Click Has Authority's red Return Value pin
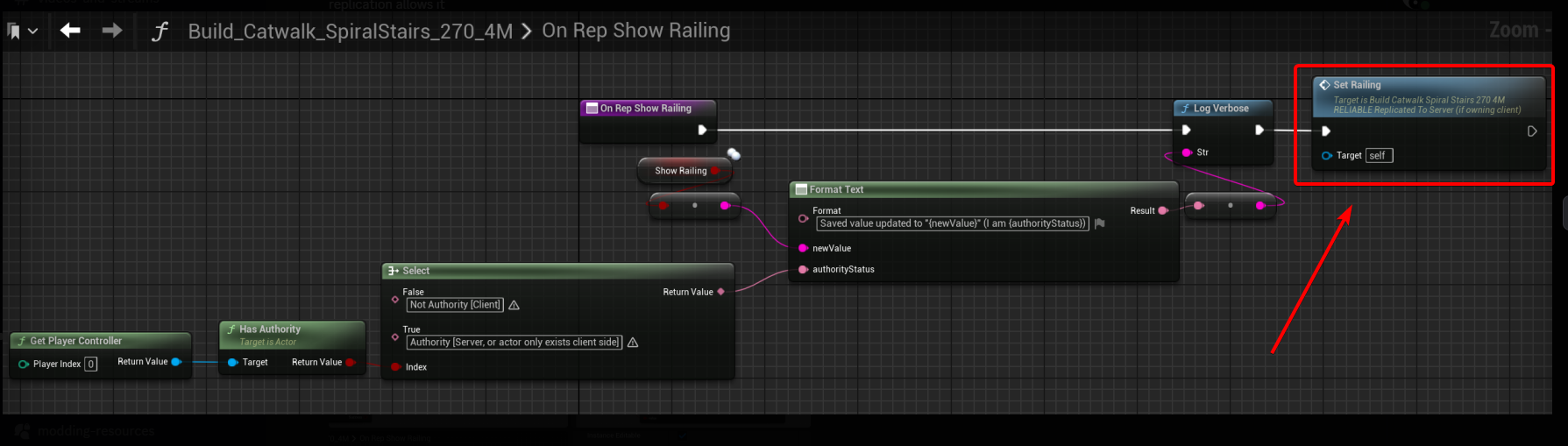The height and width of the screenshot is (446, 1568). pos(351,362)
